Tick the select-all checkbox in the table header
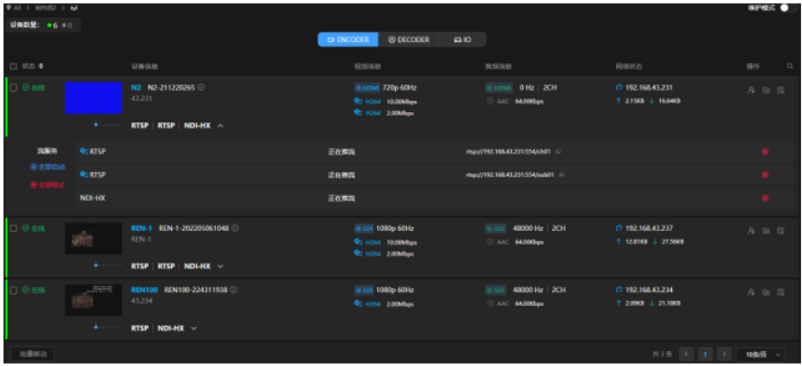The width and height of the screenshot is (802, 366). (14, 66)
